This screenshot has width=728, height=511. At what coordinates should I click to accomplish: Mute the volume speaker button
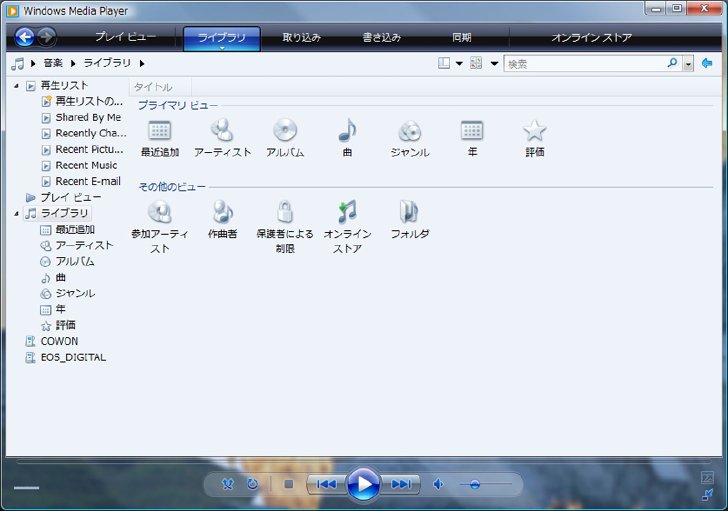tap(438, 485)
